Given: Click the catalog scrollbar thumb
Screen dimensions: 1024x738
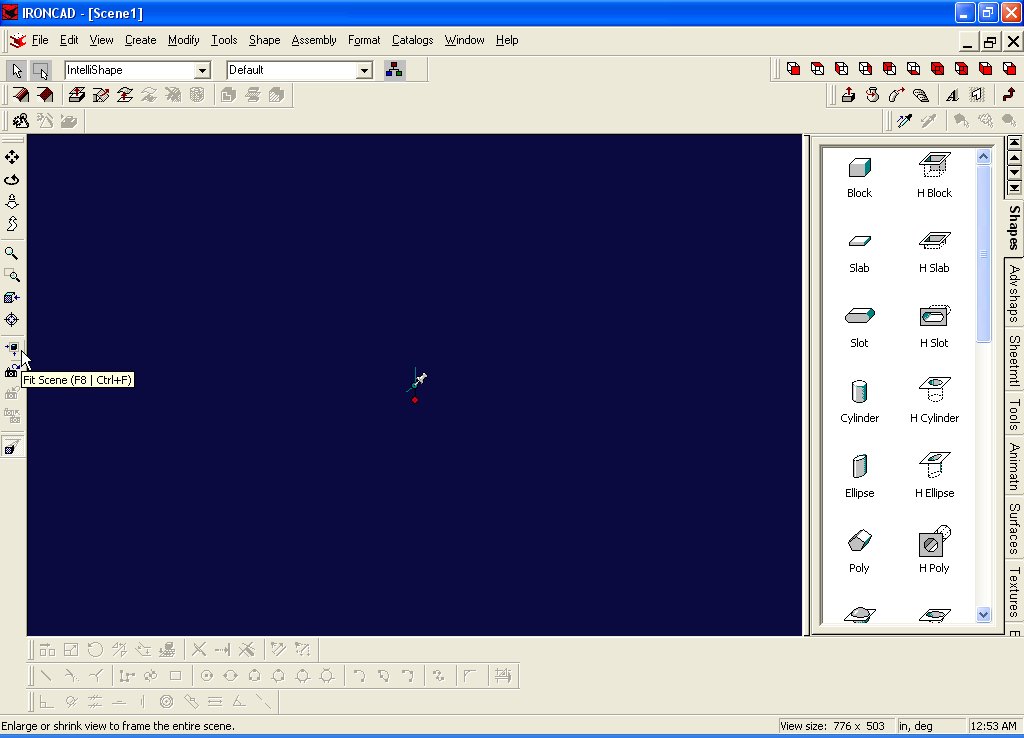Looking at the screenshot, I should click(x=984, y=253).
